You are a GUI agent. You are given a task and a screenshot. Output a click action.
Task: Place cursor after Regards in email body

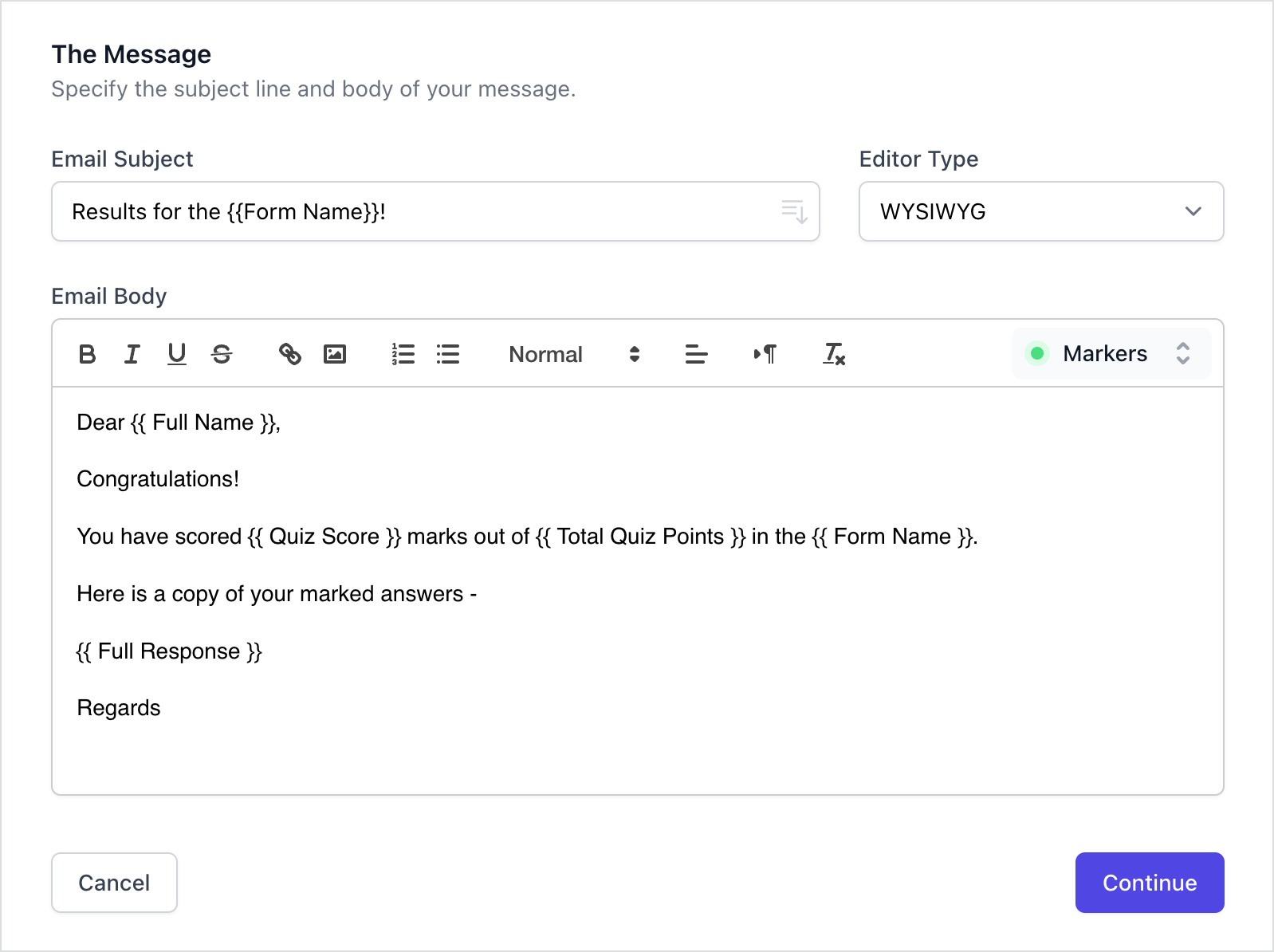click(162, 708)
